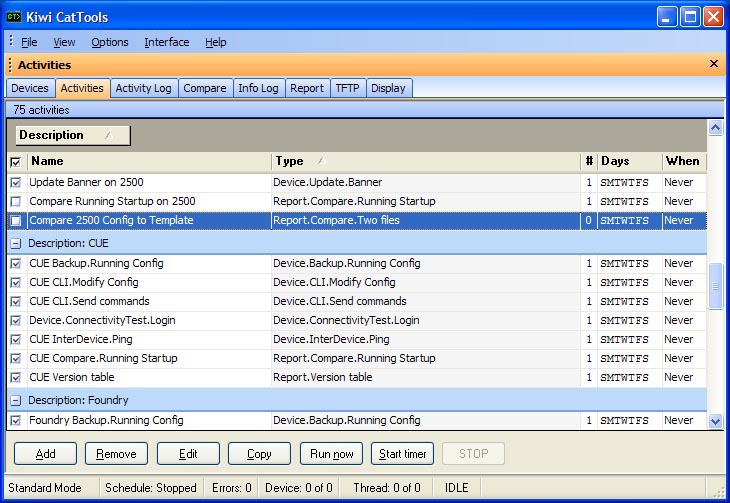Screen dimensions: 730x503
Task: Open the View menu
Action: pos(64,42)
